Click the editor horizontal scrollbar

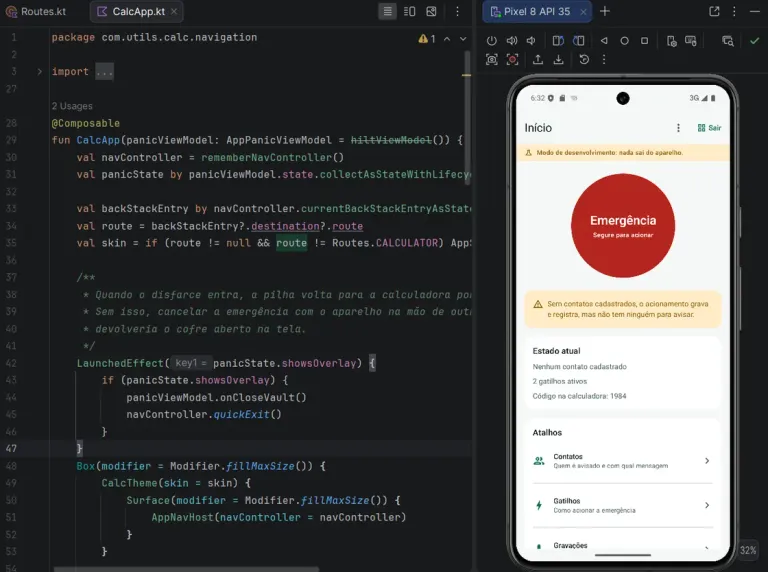(x=186, y=569)
